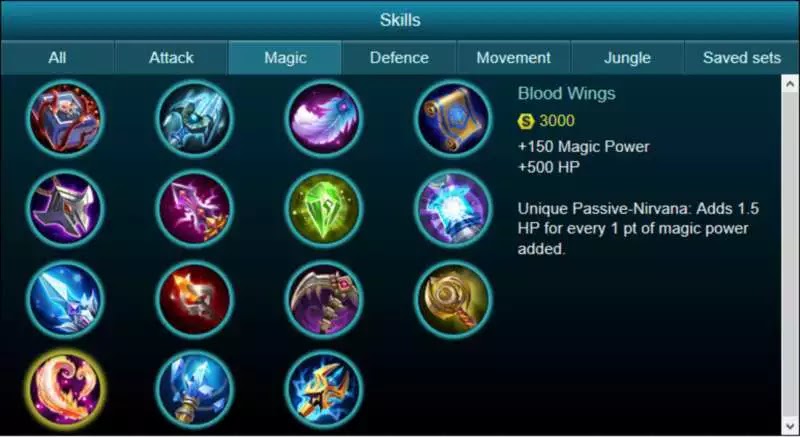The image size is (800, 437).
Task: Switch to the Attack tab
Action: click(x=171, y=58)
